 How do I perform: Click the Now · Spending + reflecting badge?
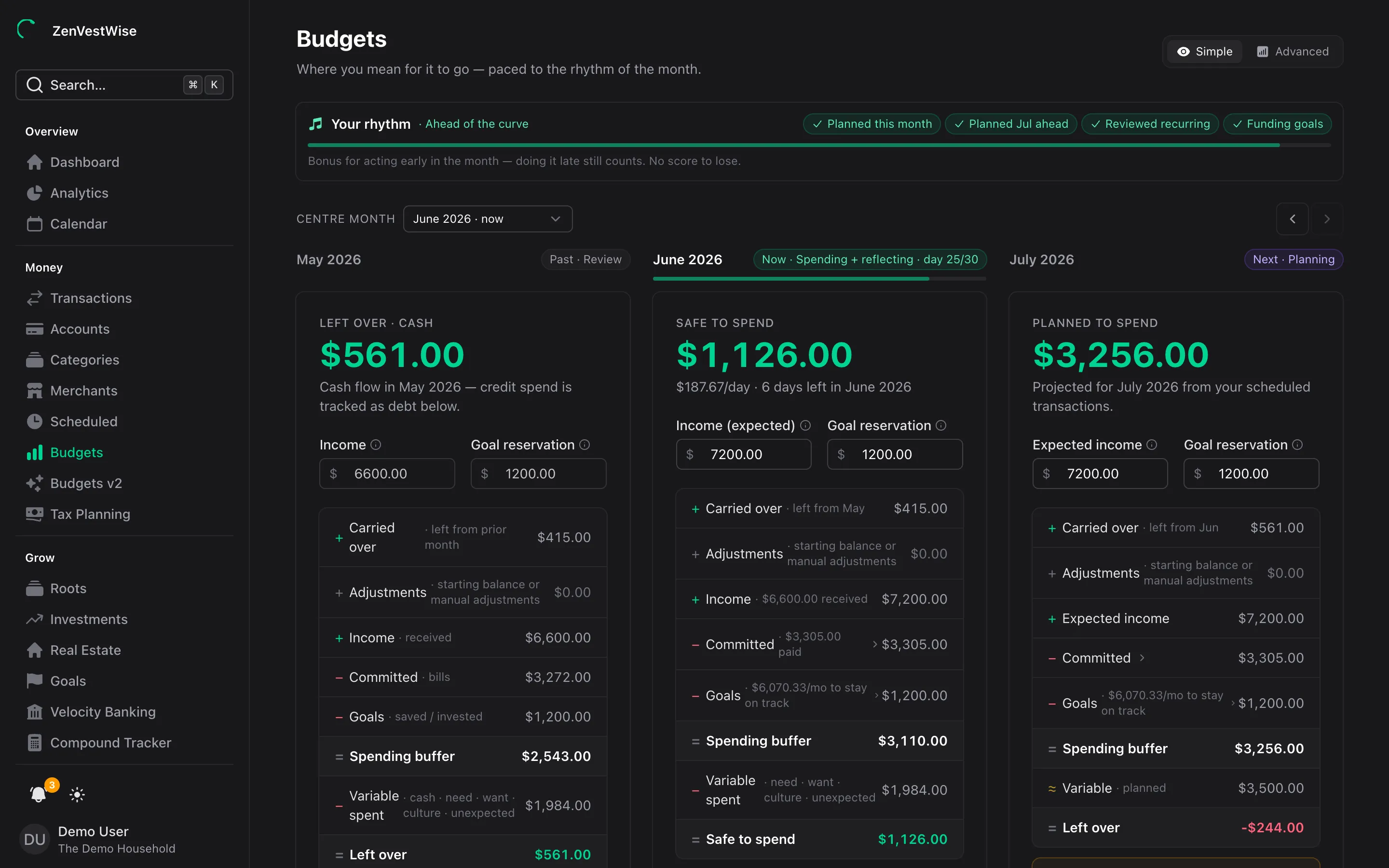[870, 259]
